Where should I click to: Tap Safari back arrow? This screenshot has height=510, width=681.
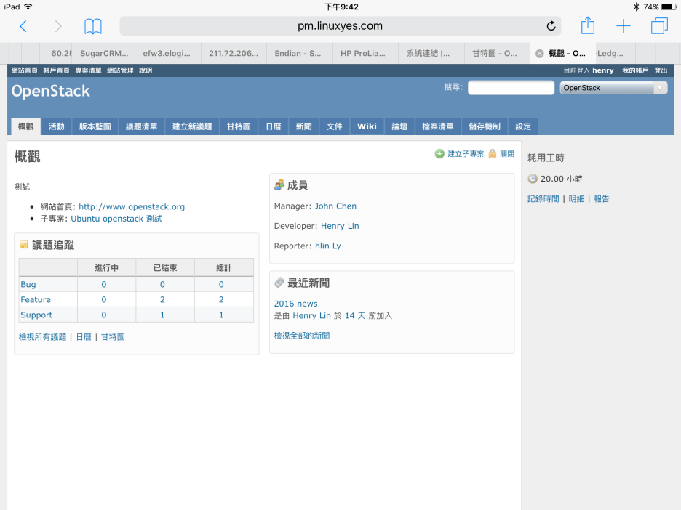(23, 26)
